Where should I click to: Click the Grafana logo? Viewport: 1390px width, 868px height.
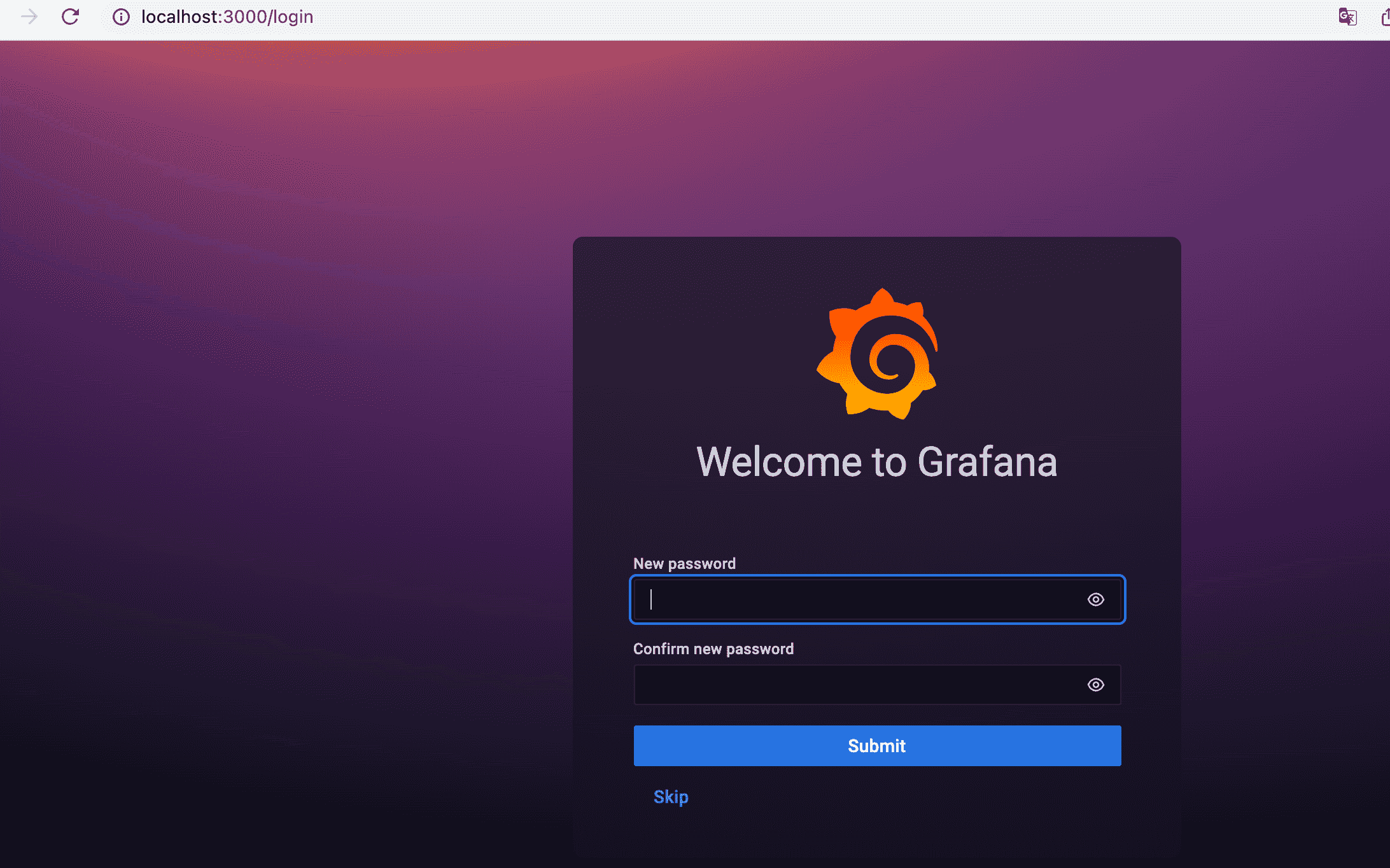click(877, 354)
